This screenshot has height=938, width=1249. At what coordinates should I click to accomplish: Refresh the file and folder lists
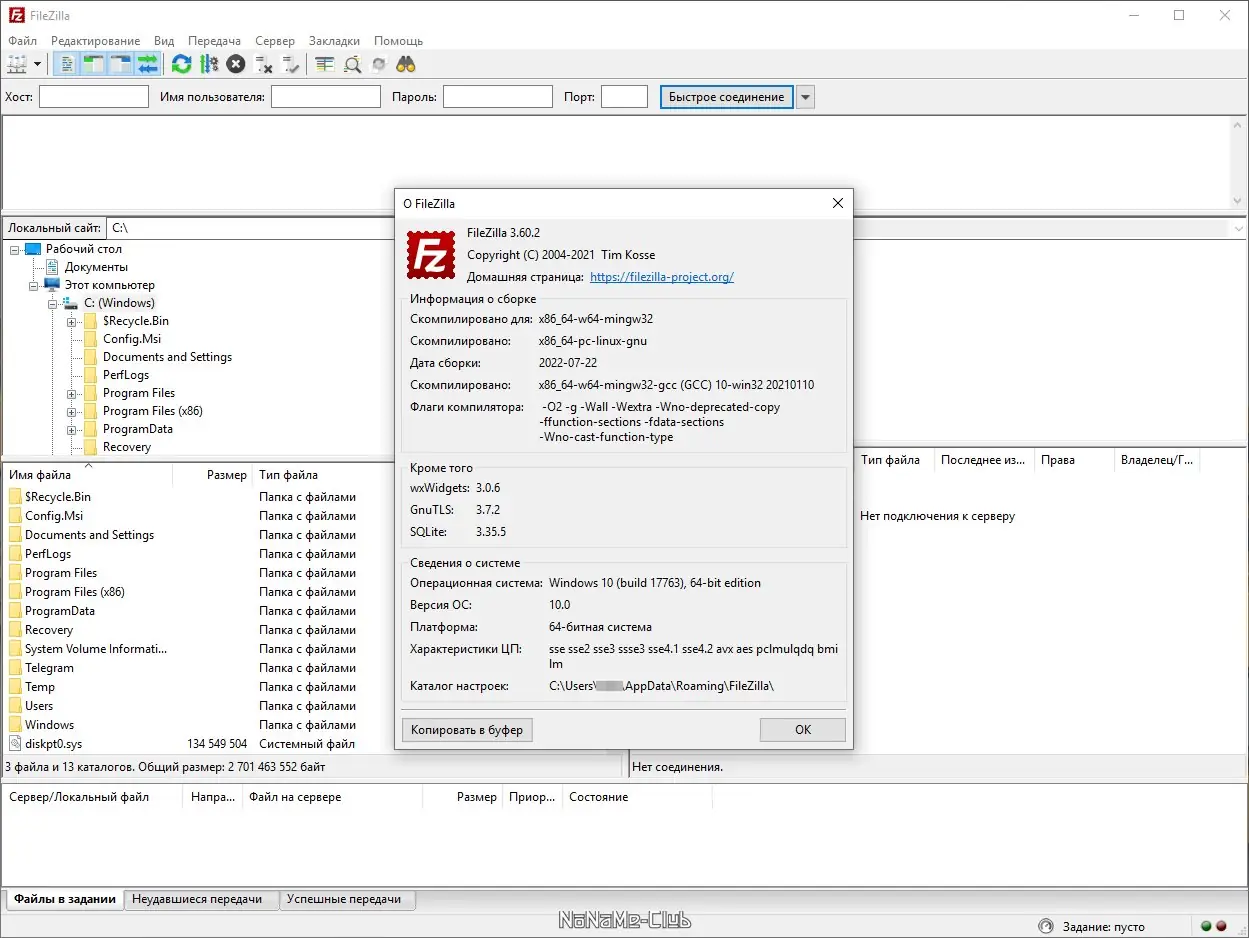(181, 64)
